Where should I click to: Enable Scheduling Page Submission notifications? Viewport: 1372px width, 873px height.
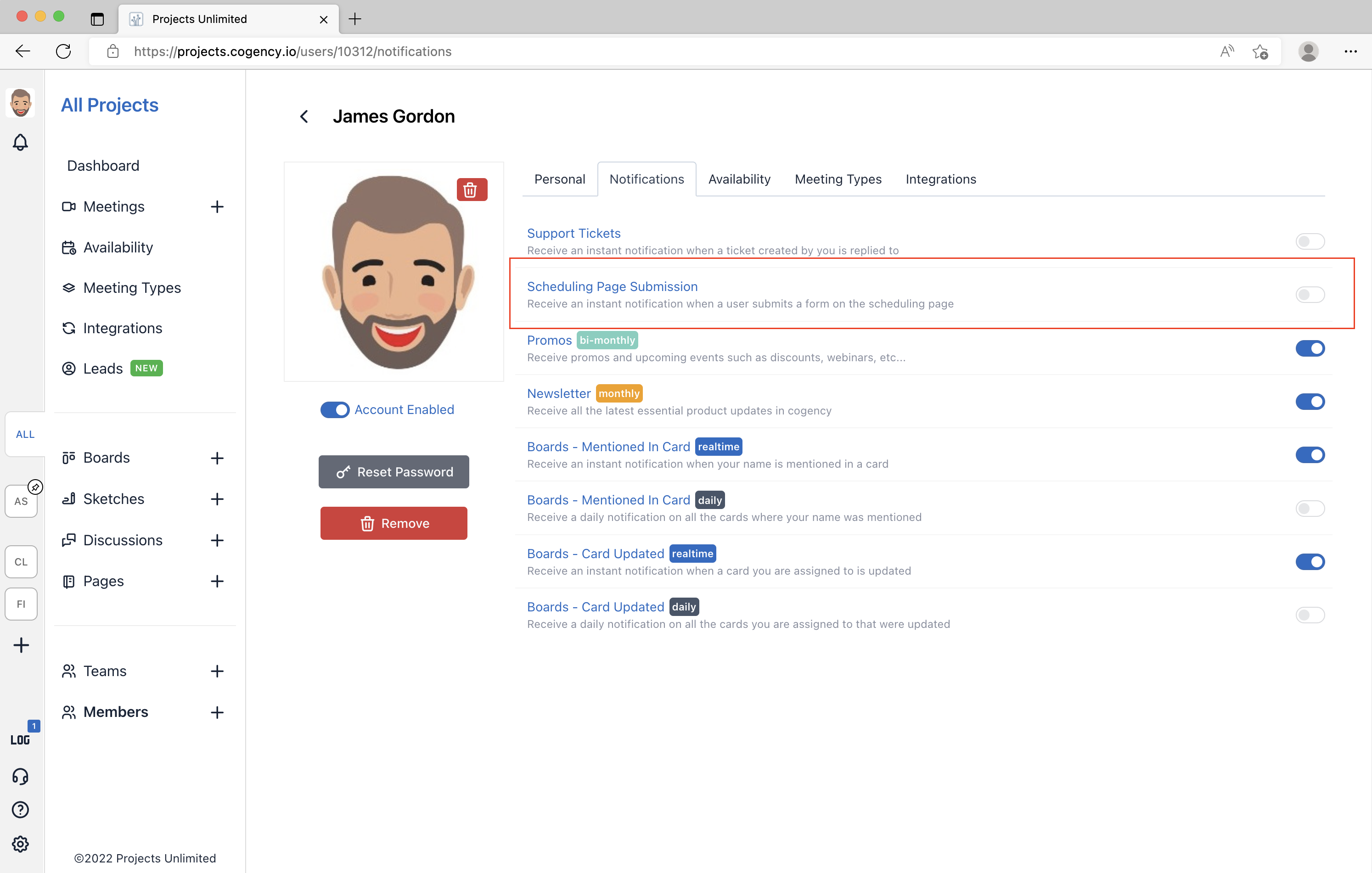(1310, 294)
